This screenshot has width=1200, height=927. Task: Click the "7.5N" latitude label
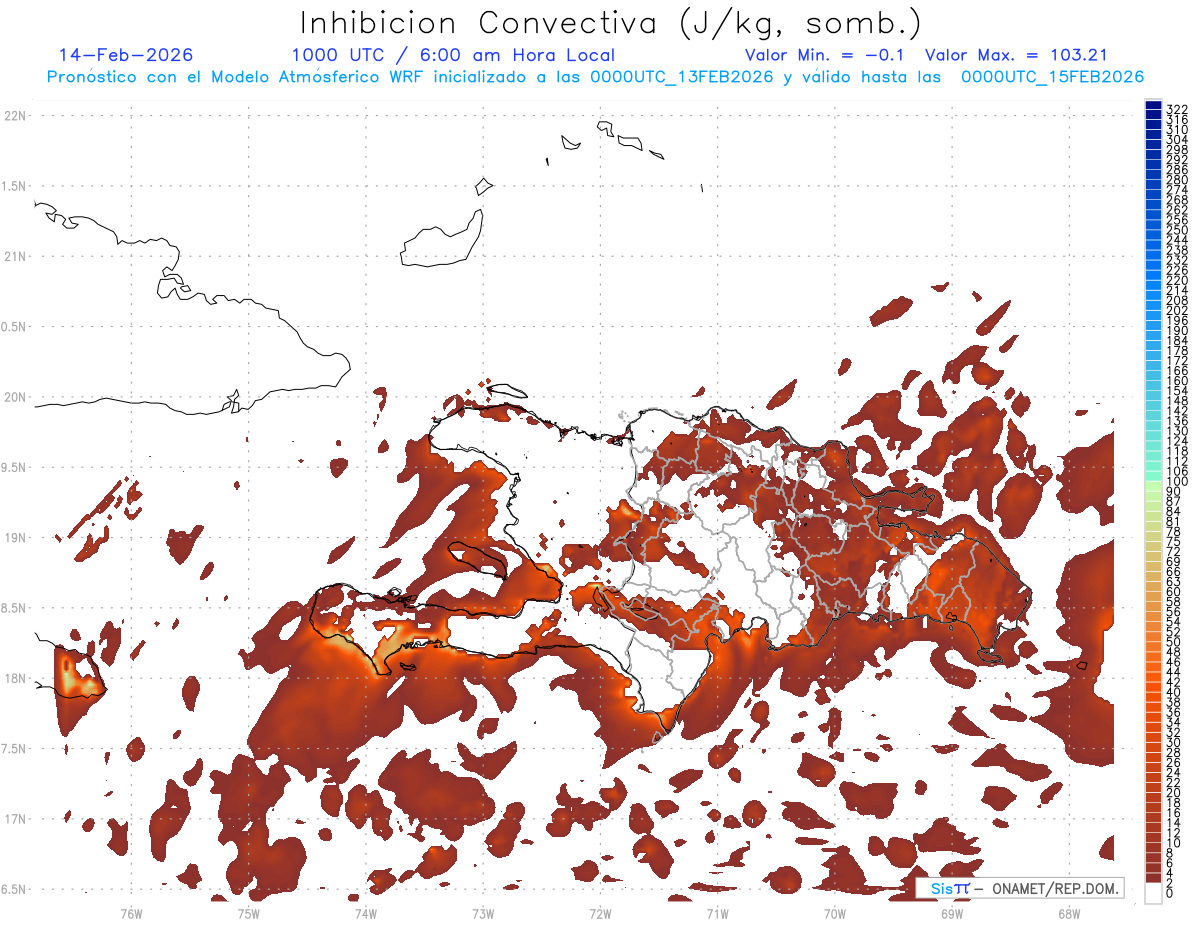(14, 749)
